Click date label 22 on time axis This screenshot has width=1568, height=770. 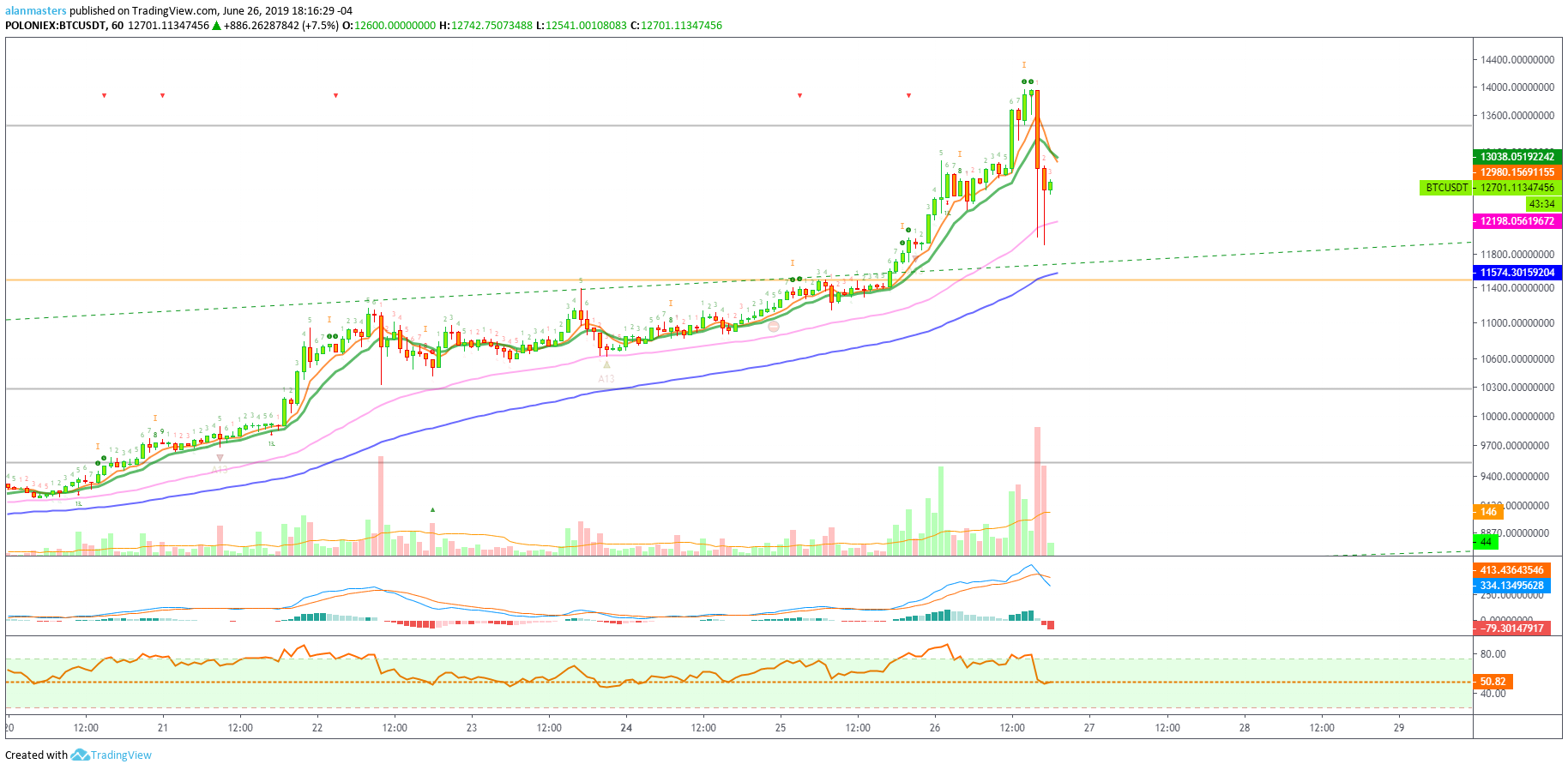click(317, 728)
